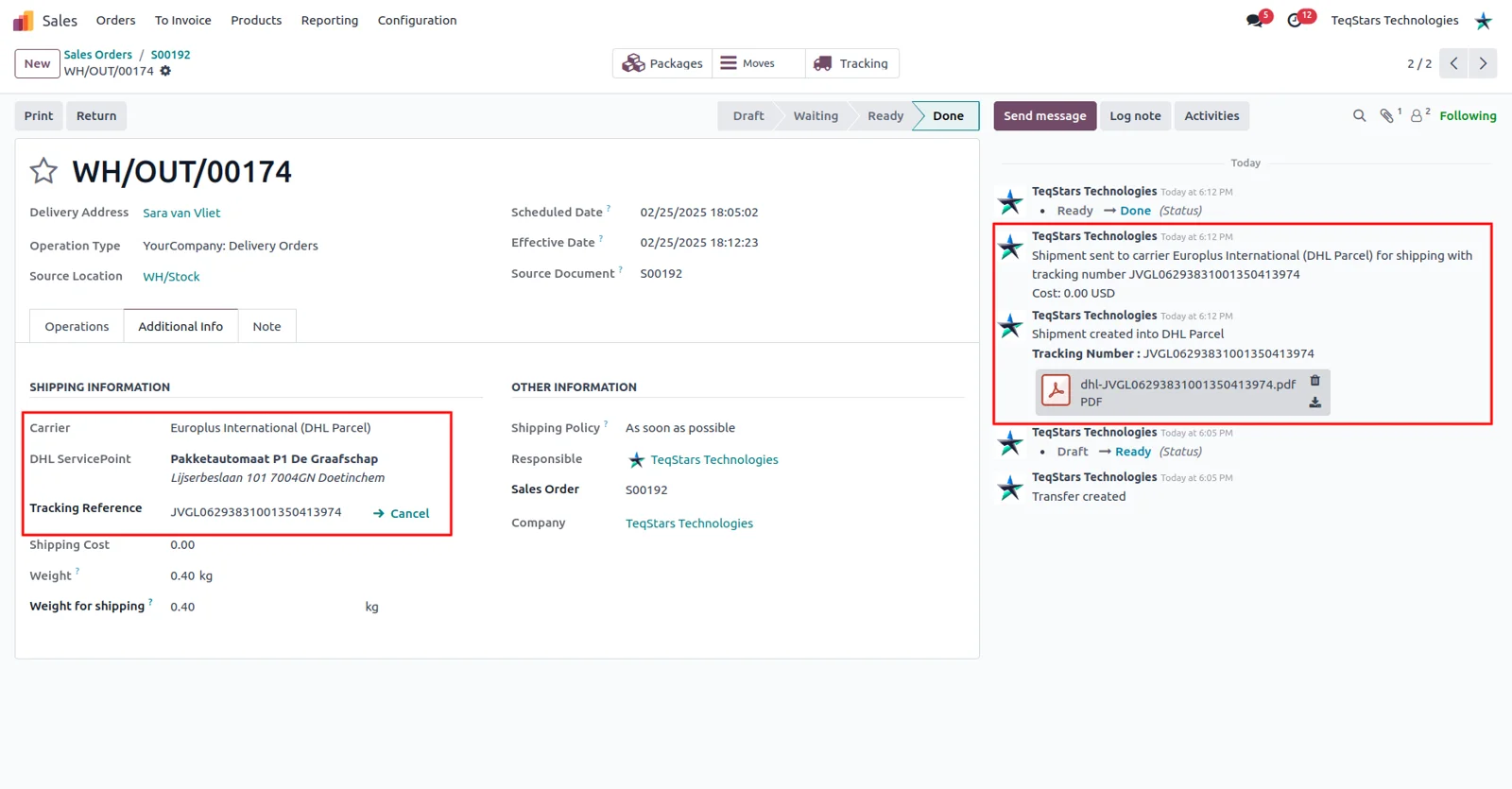1512x789 pixels.
Task: Download the dhl PDF attachment
Action: click(1314, 403)
